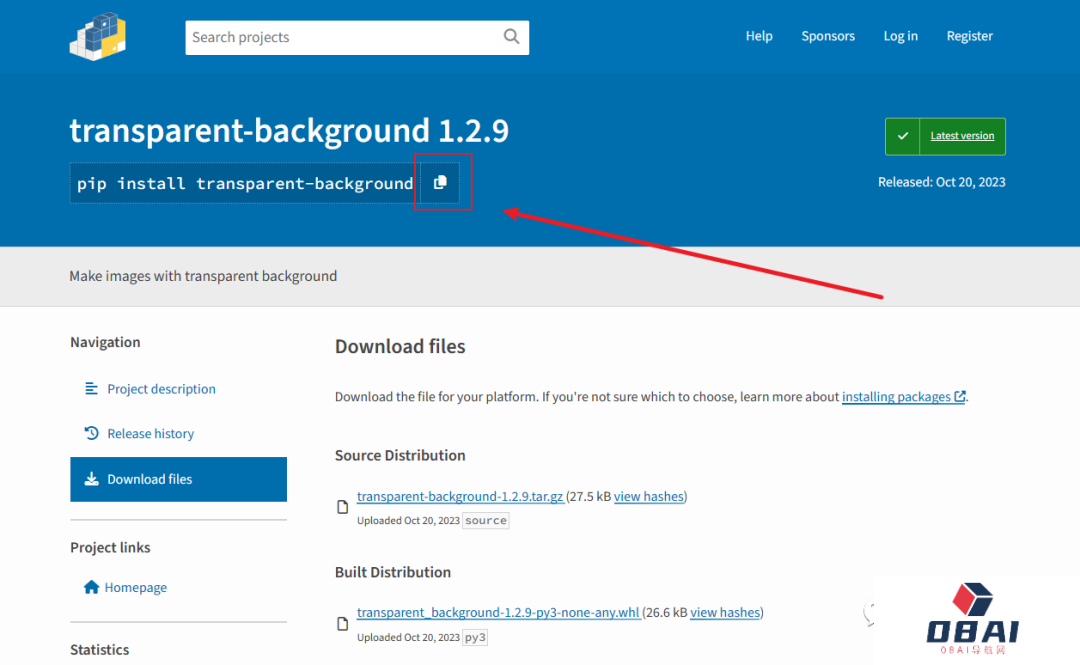Switch to the Project description tab
This screenshot has height=665, width=1080.
tap(161, 389)
